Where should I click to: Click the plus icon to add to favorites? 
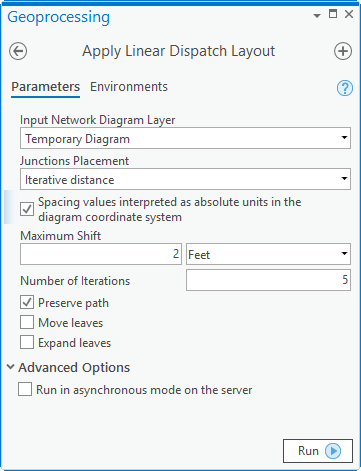(x=343, y=51)
